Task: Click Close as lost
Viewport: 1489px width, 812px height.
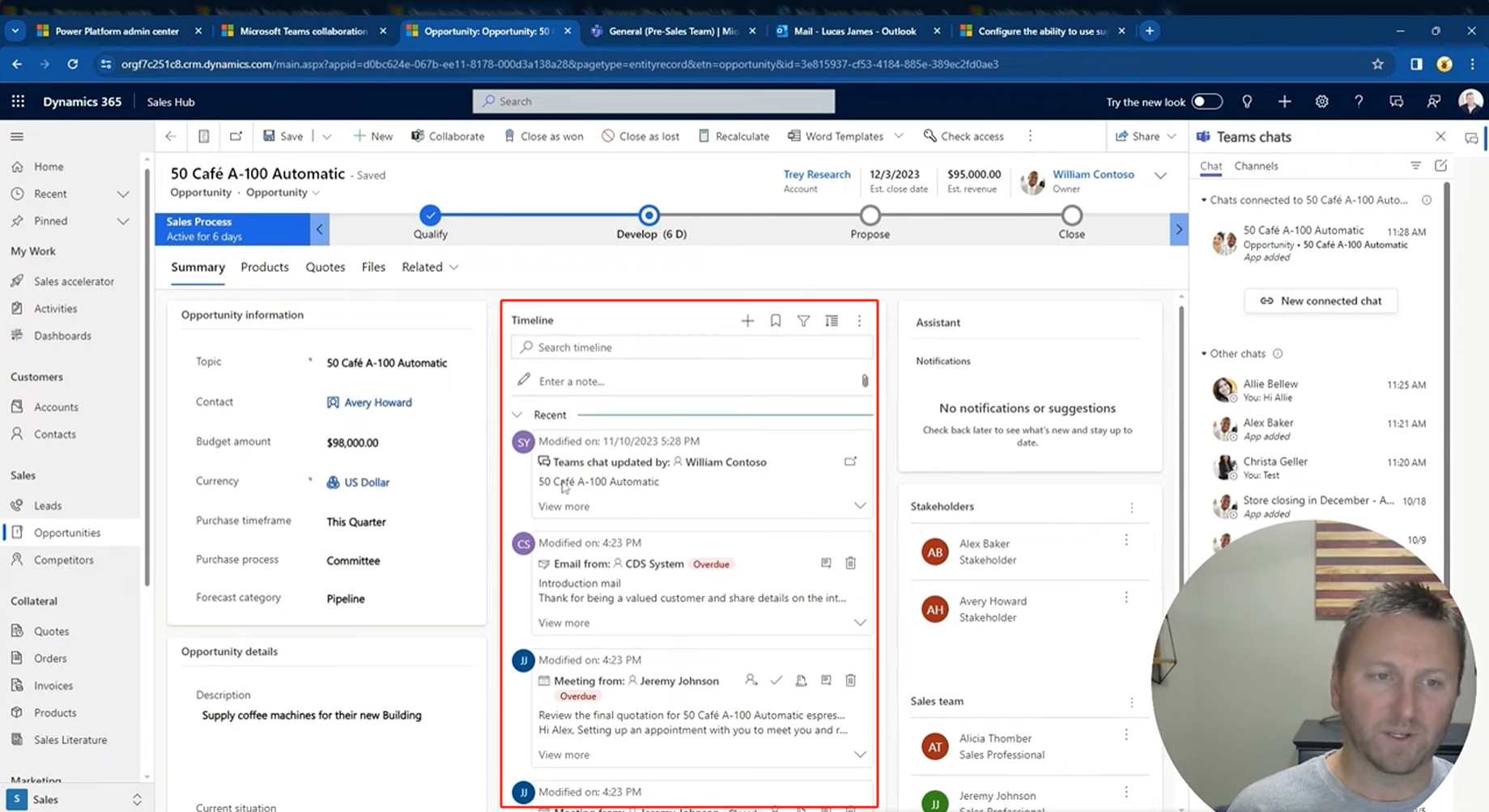Action: pyautogui.click(x=640, y=136)
